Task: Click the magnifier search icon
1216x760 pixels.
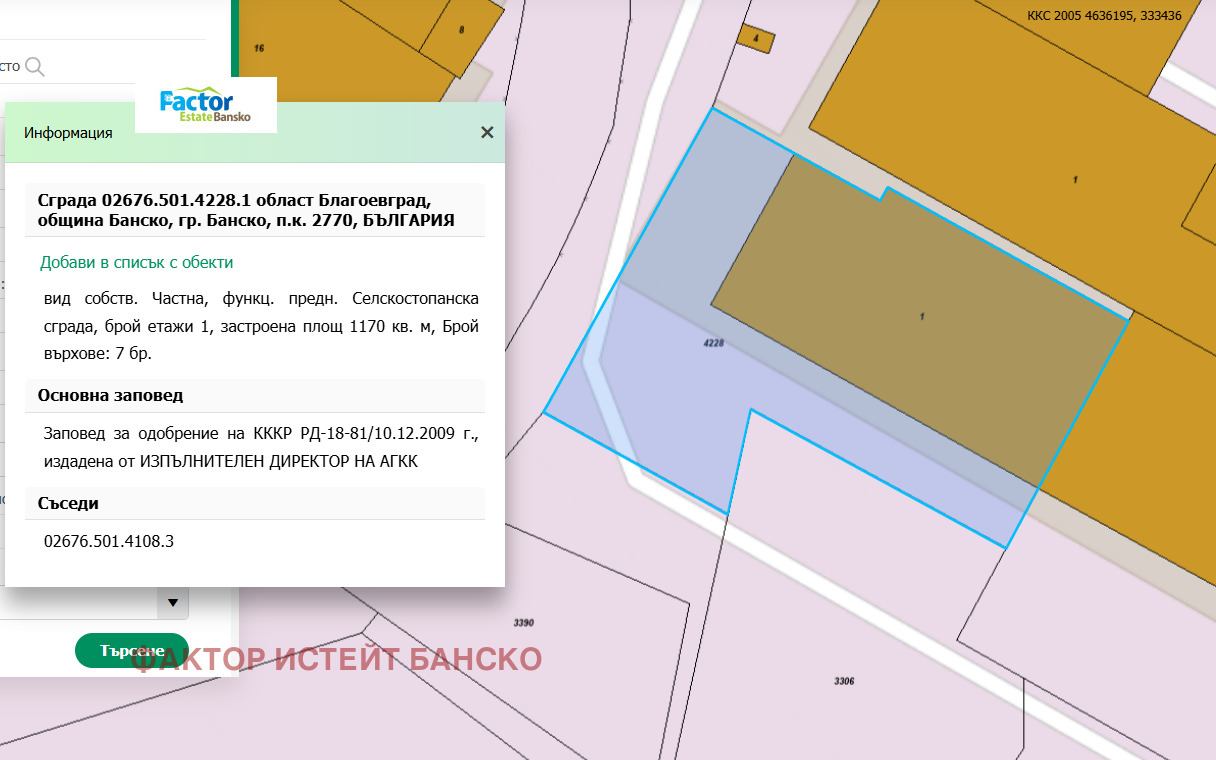Action: [x=35, y=67]
